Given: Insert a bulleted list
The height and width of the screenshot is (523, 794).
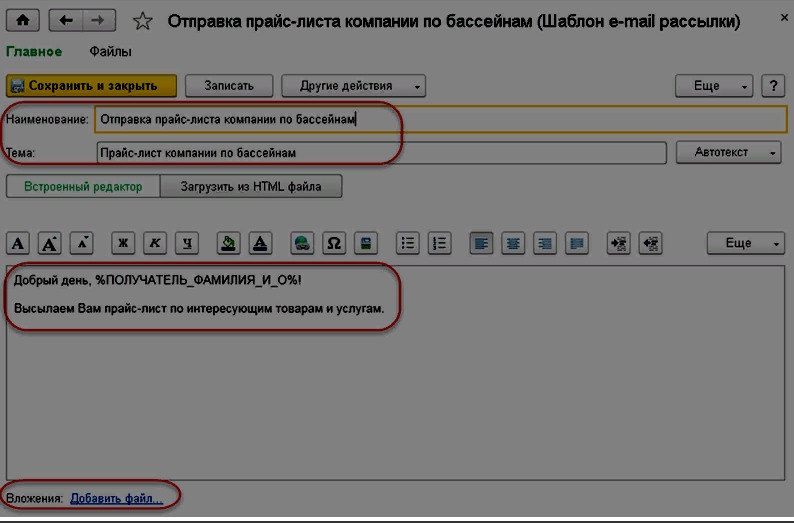Looking at the screenshot, I should click(408, 242).
